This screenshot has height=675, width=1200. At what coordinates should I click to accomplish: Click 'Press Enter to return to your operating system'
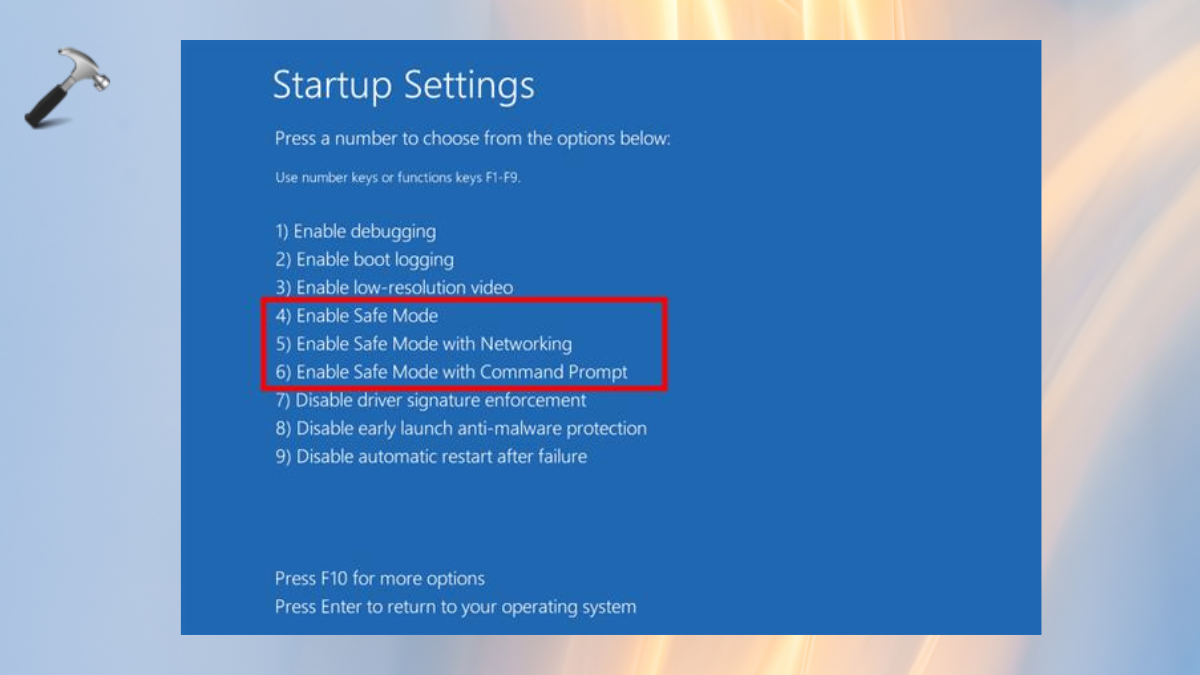pos(455,607)
